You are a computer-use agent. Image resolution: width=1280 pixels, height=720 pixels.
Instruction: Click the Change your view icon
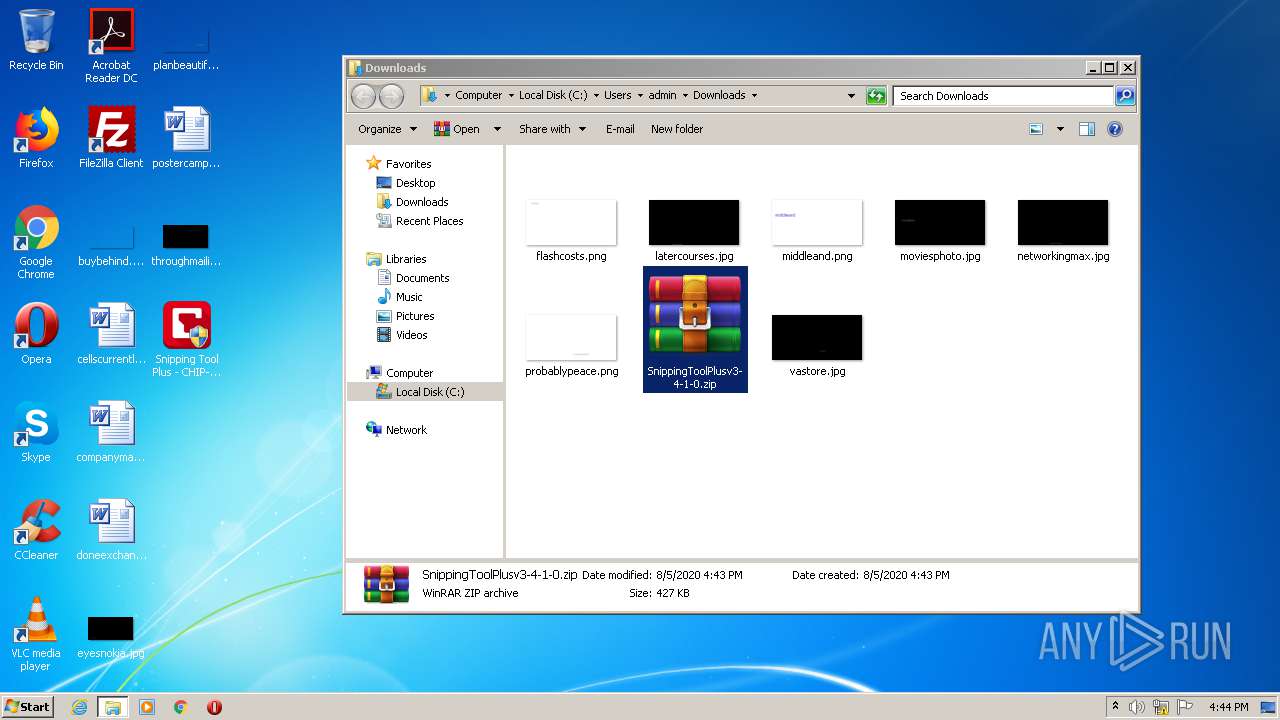click(x=1036, y=129)
